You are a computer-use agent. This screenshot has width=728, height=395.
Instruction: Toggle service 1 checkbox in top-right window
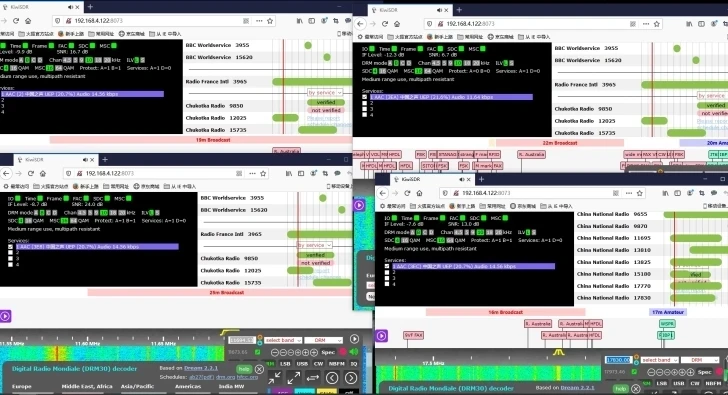[364, 97]
